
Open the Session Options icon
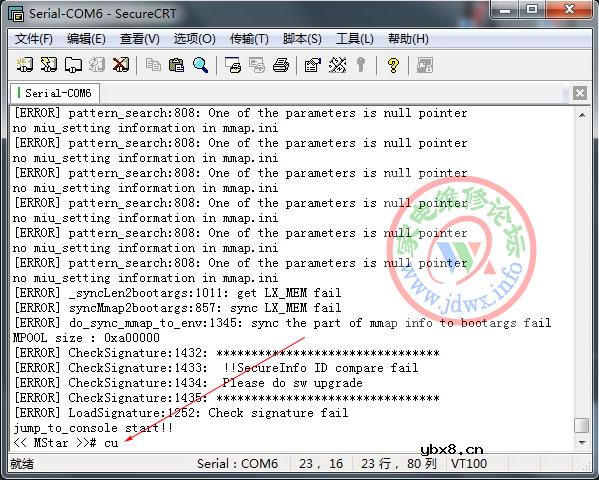[313, 65]
